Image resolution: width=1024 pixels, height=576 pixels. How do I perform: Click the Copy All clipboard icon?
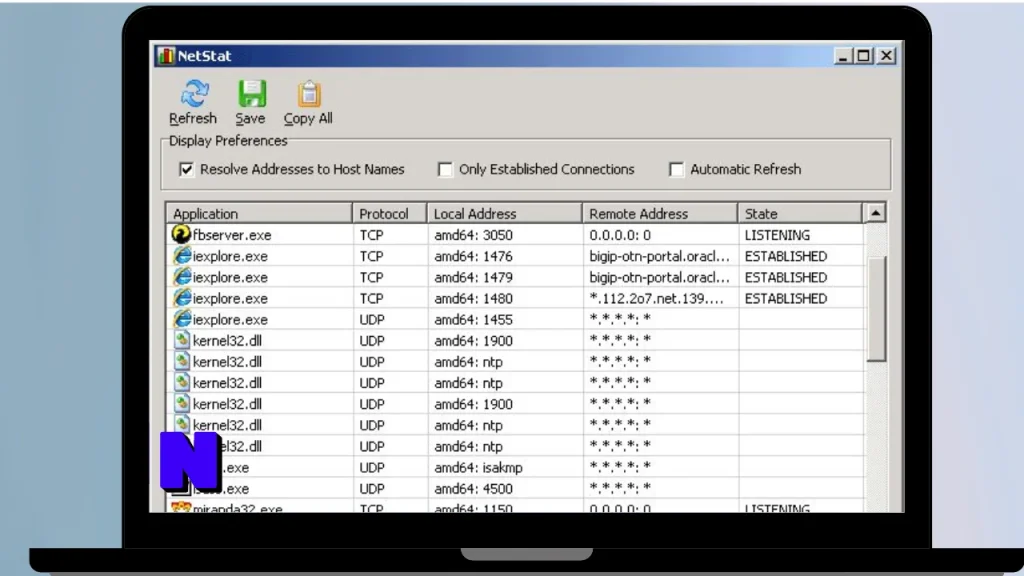(x=309, y=94)
